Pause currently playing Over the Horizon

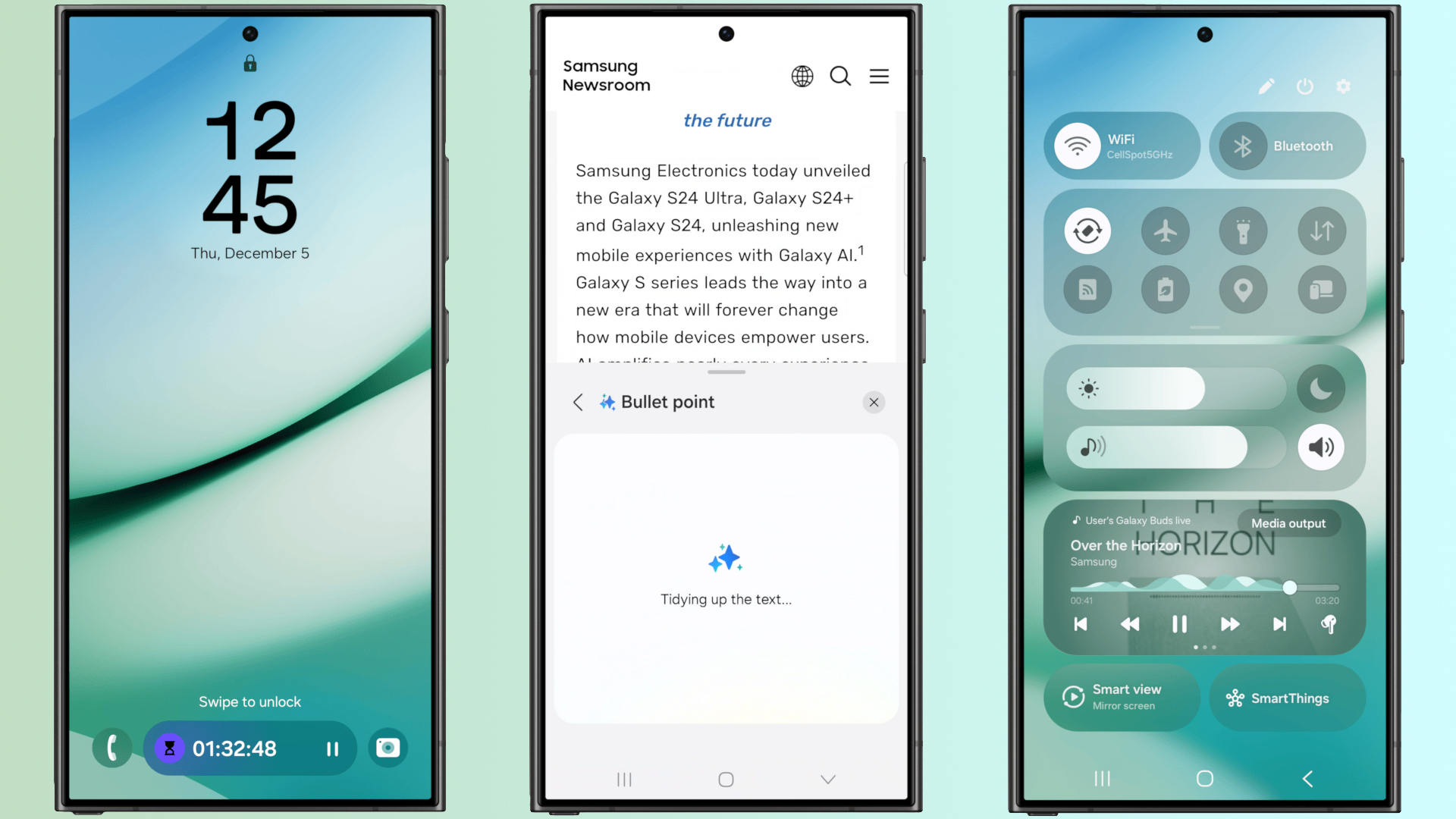[1179, 623]
